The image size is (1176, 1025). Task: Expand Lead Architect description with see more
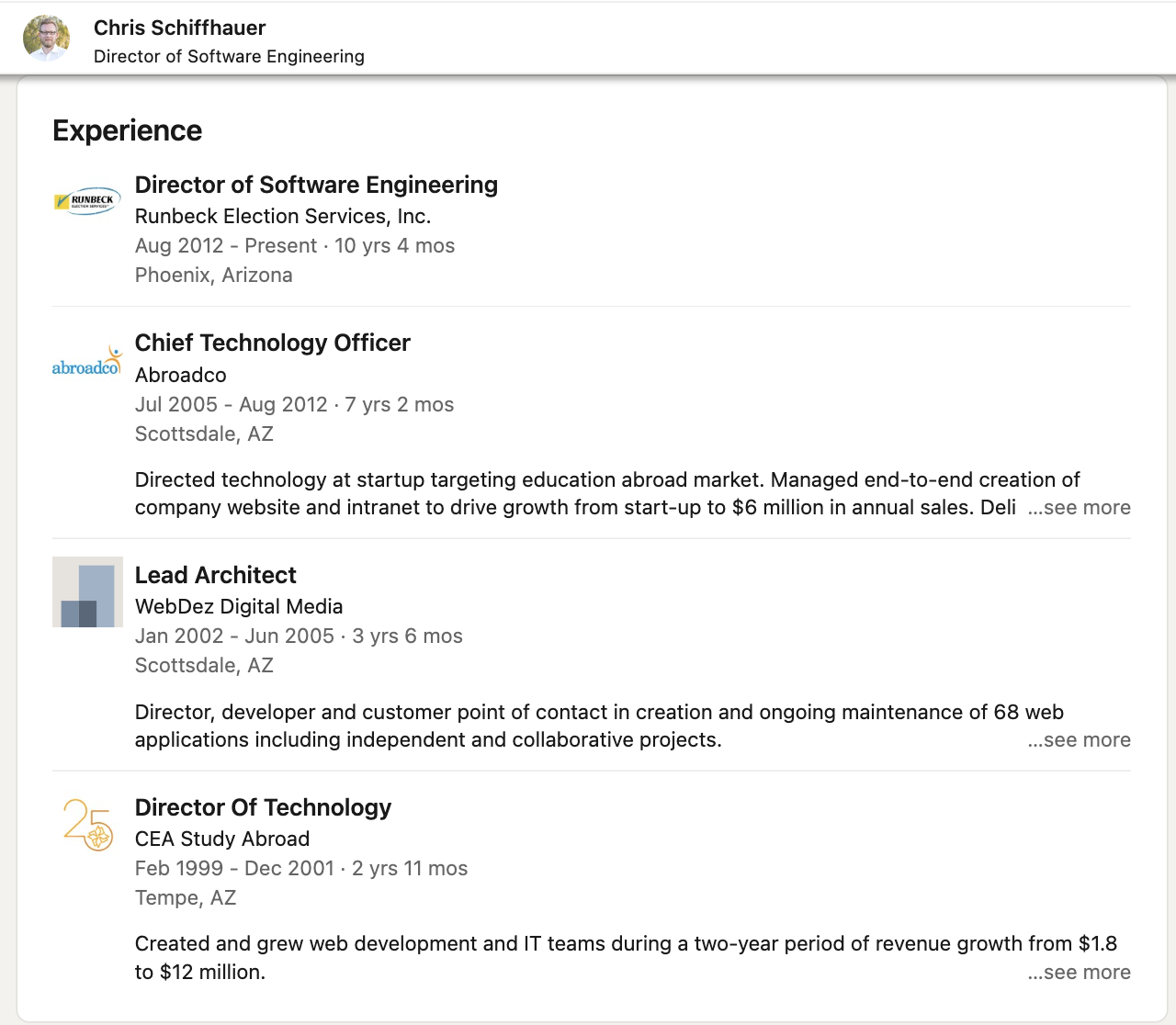(x=1079, y=740)
